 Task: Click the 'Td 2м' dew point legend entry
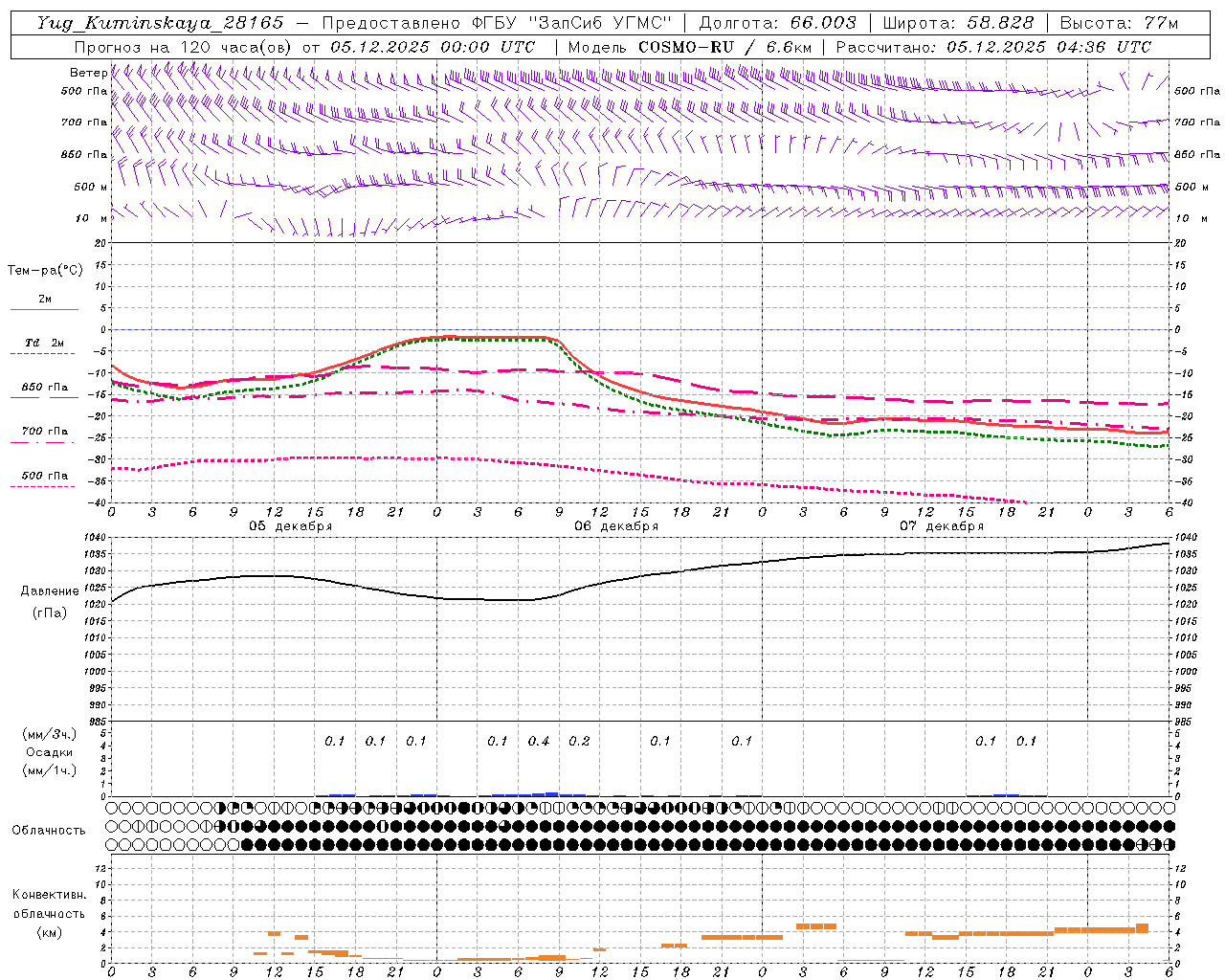pyautogui.click(x=45, y=343)
